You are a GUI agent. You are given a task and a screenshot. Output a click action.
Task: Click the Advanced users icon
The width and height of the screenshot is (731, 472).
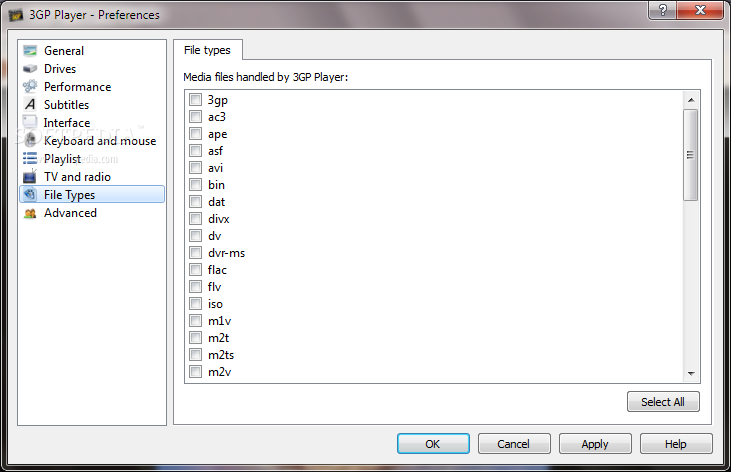click(30, 213)
